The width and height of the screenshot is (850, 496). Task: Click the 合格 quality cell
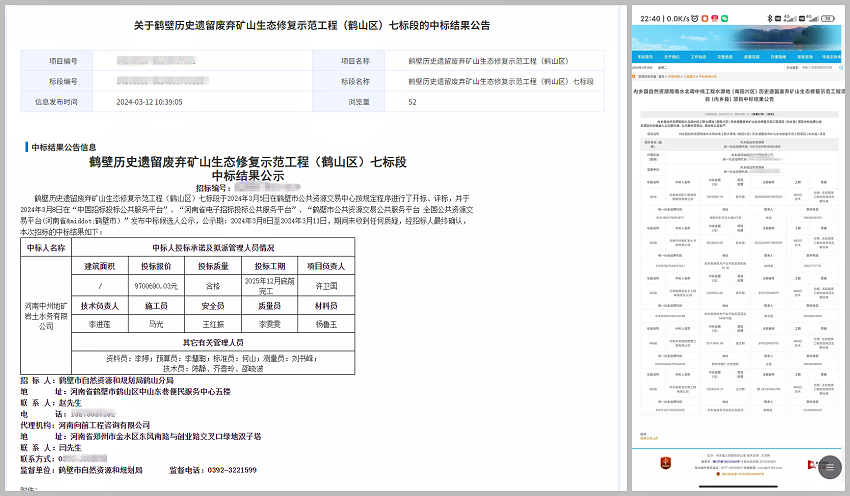(x=213, y=286)
